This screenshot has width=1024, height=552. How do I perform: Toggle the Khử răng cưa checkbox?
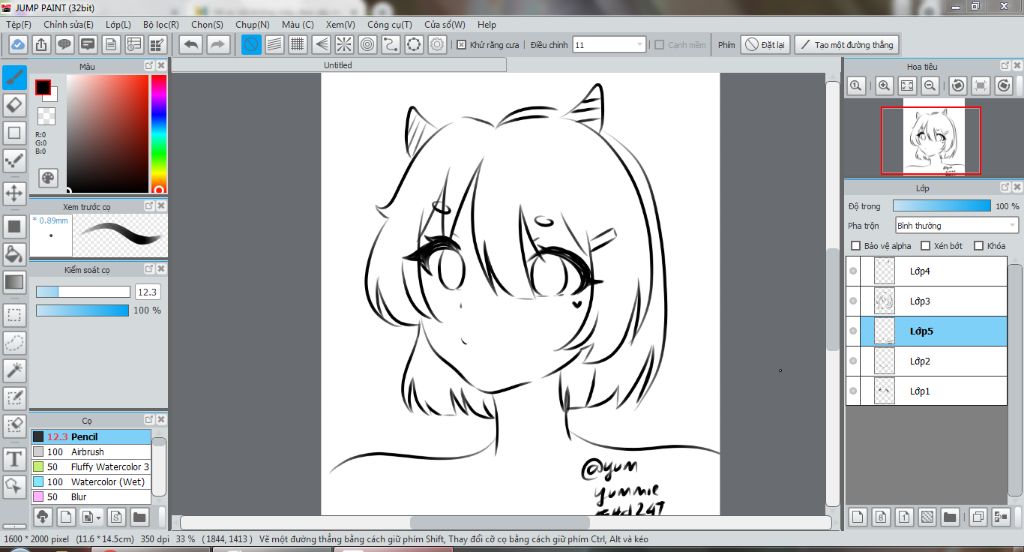[461, 45]
